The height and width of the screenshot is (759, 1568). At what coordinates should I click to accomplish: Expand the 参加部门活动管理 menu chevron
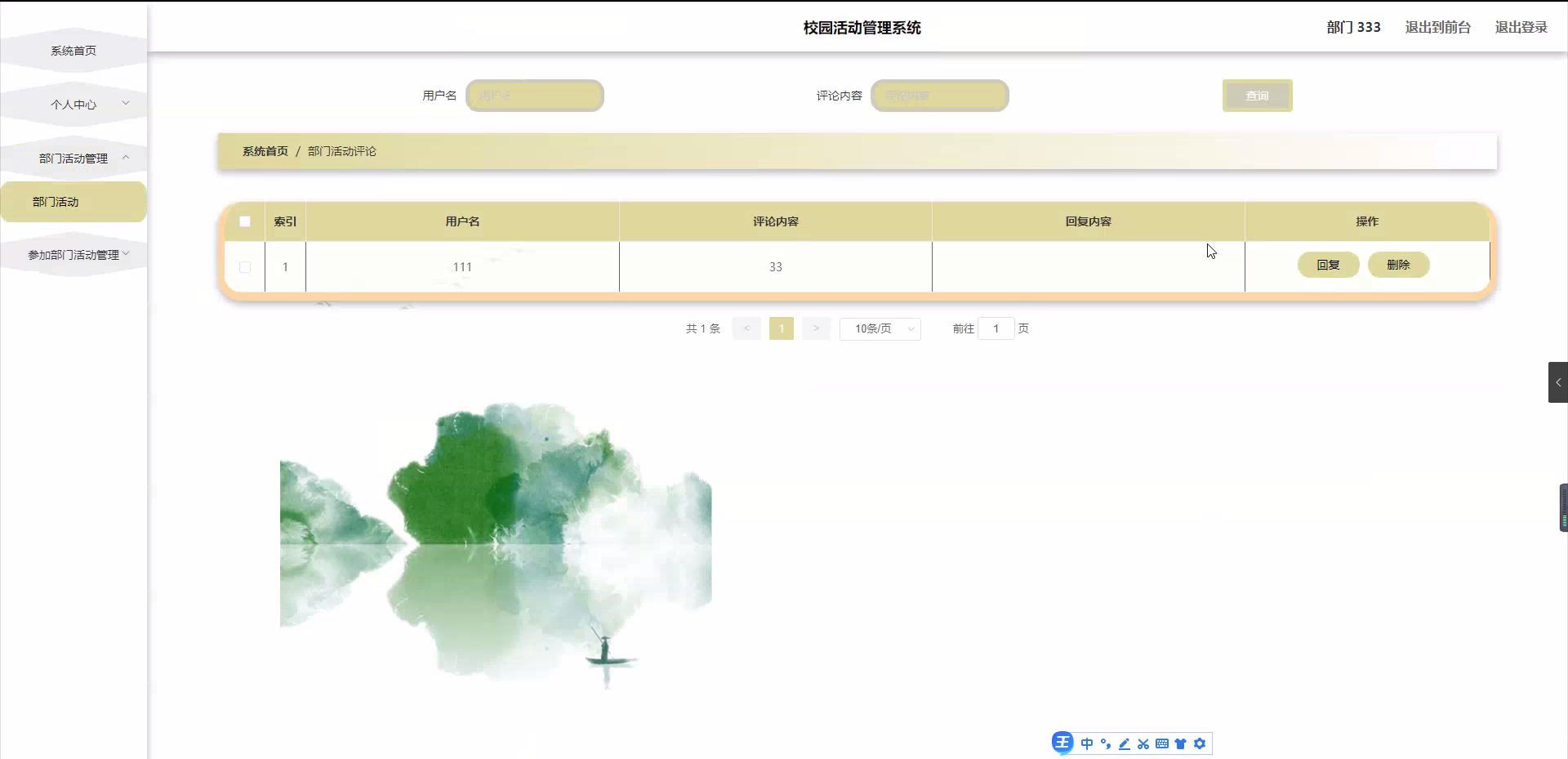coord(126,253)
